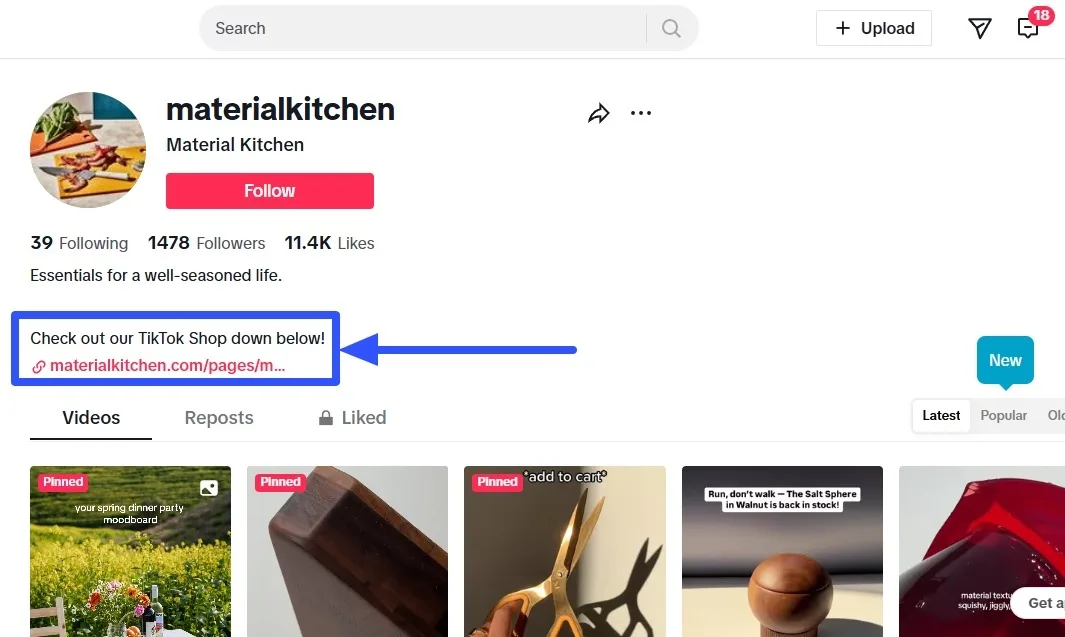Open the Videos tab
1065x637 pixels.
pos(90,417)
